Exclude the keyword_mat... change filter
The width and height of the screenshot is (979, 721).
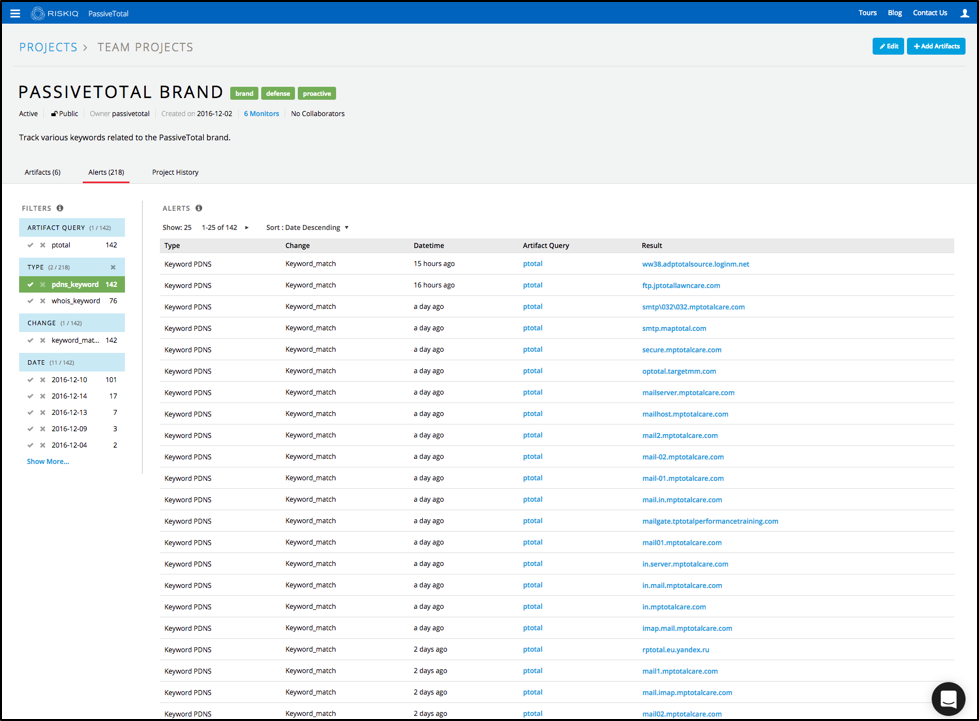pos(42,340)
